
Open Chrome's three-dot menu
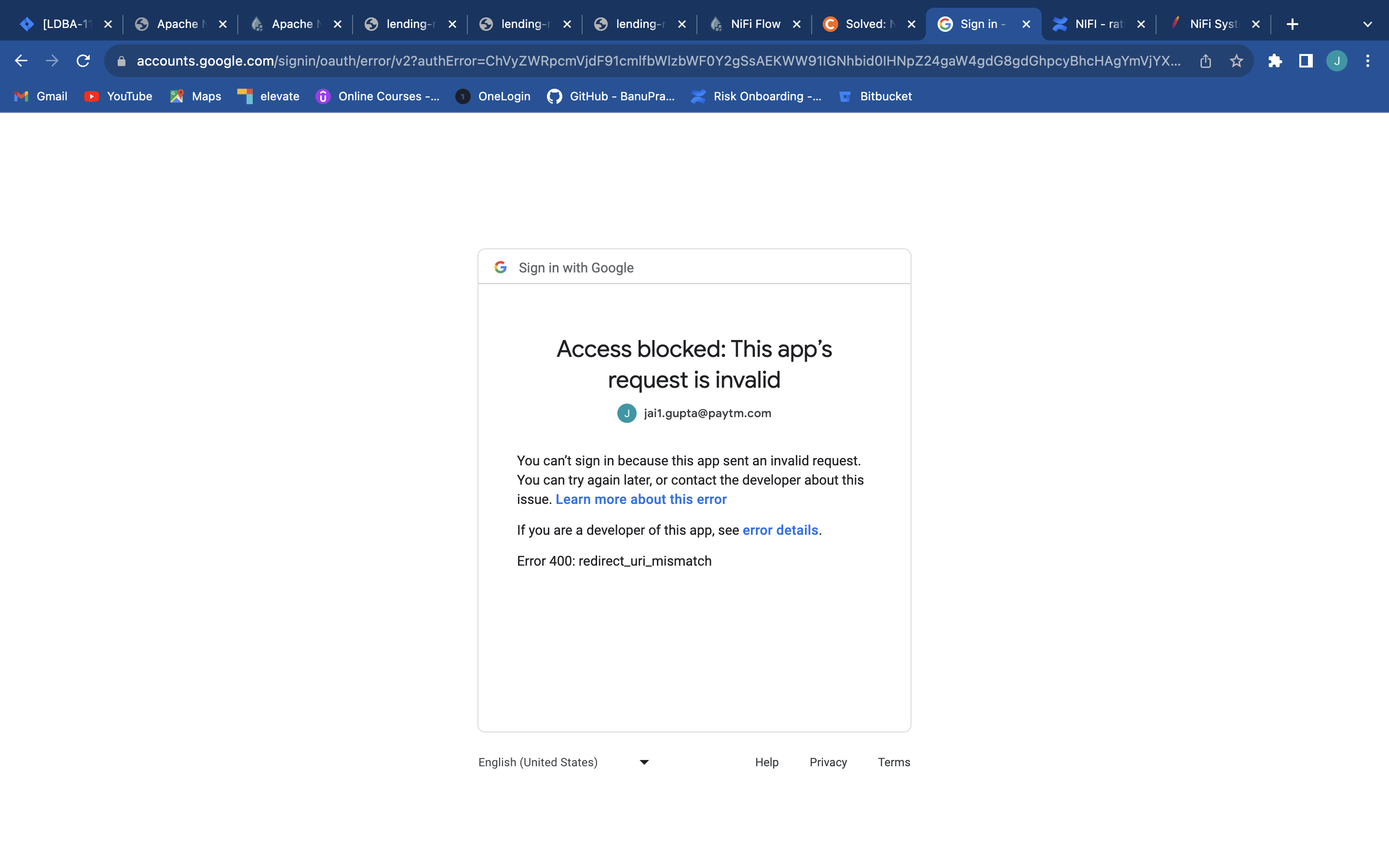[x=1368, y=61]
